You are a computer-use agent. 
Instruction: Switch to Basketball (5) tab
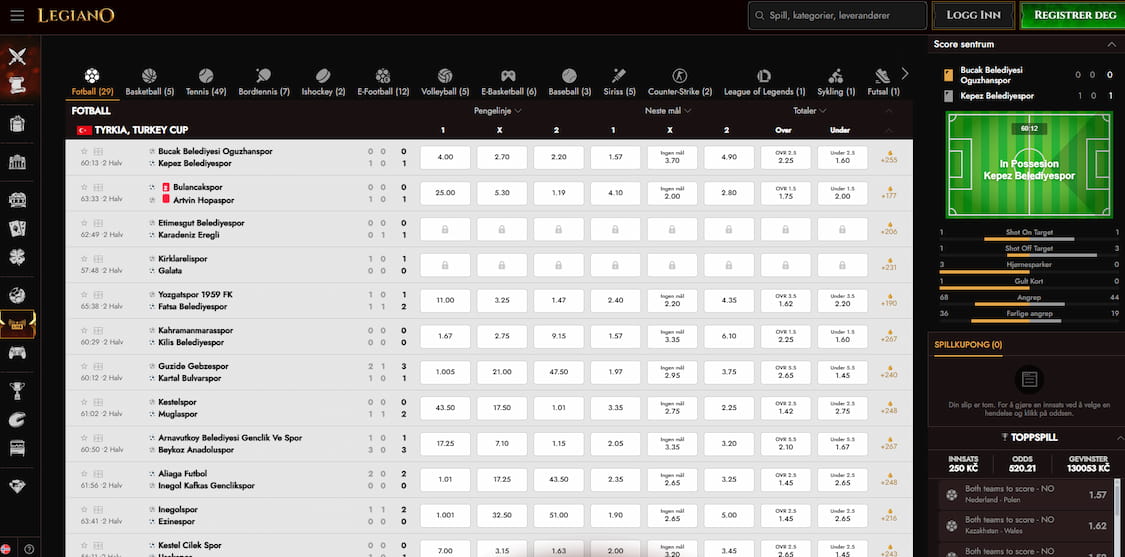click(x=149, y=83)
